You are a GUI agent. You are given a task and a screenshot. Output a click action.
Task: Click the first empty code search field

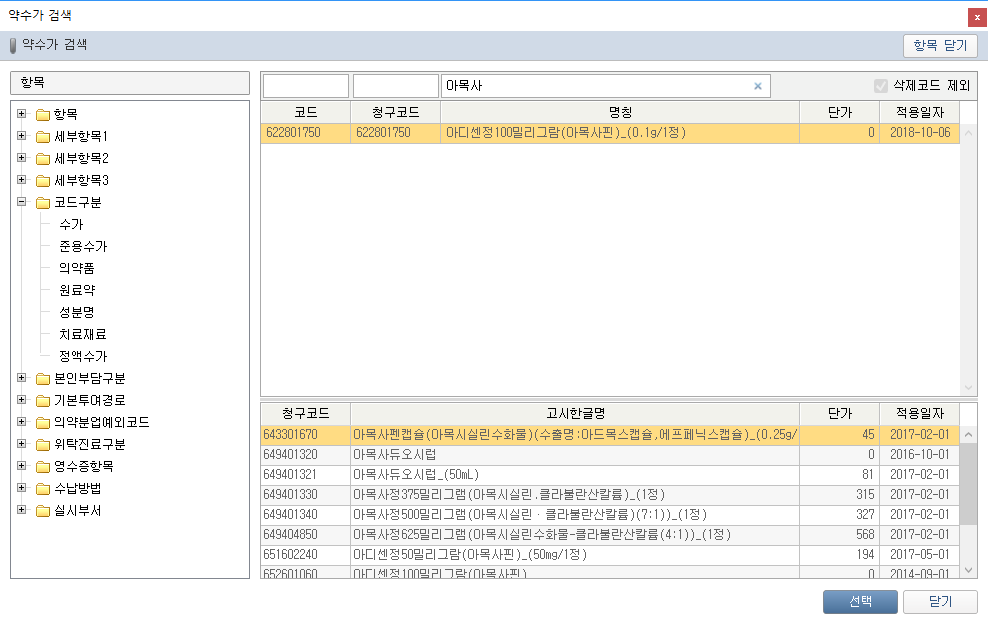(x=306, y=86)
